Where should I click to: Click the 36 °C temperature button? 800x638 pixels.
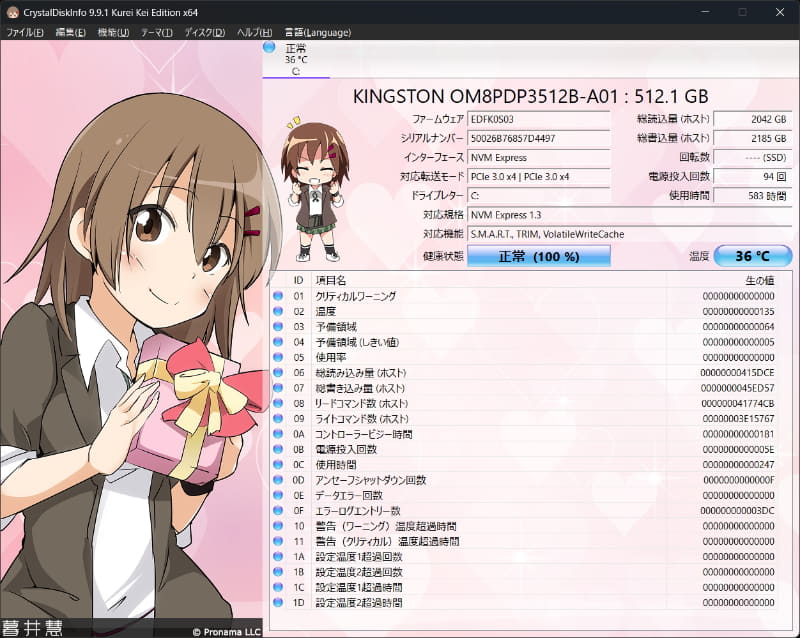pos(753,256)
